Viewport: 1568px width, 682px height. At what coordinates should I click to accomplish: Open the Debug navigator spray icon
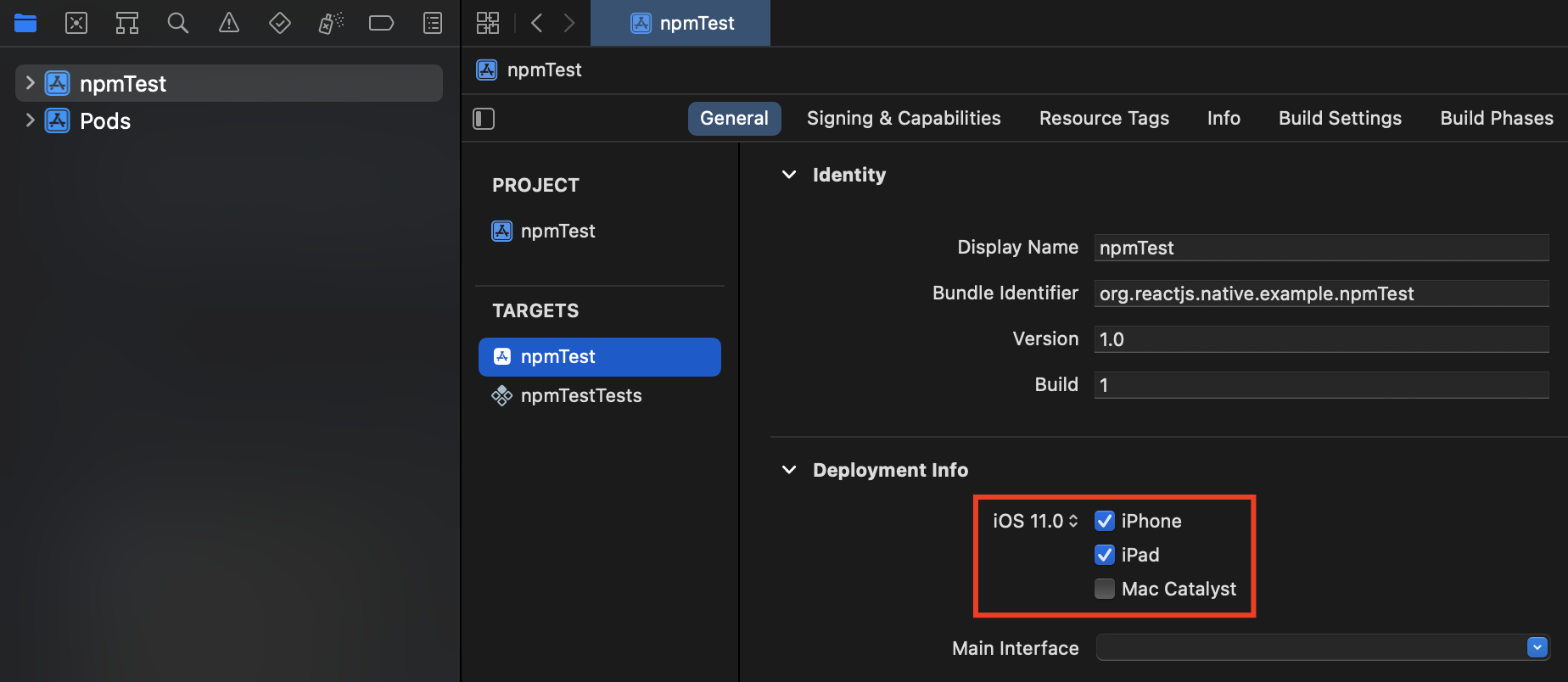[331, 23]
